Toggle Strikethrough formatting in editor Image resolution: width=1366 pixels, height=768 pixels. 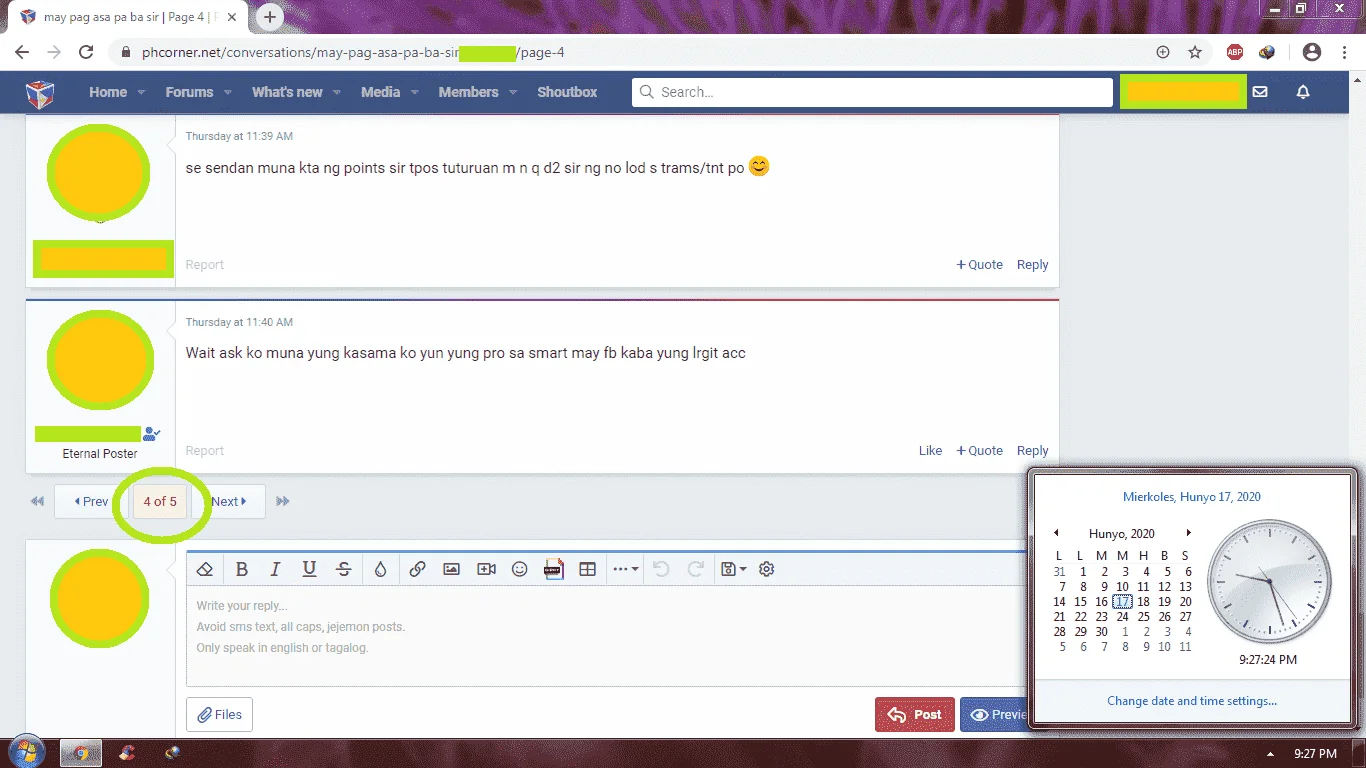tap(343, 569)
